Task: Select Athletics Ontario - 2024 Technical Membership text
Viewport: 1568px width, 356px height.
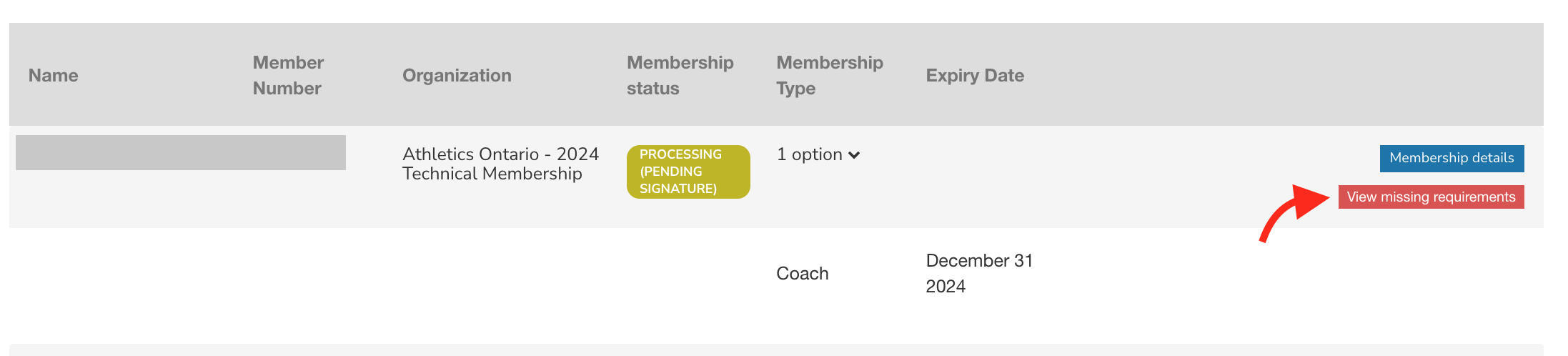Action: coord(500,164)
